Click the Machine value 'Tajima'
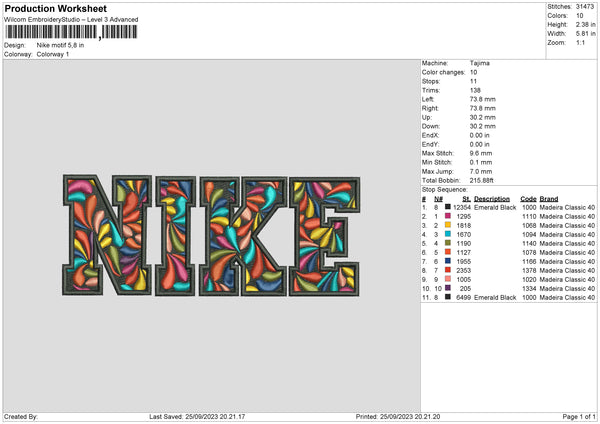Image resolution: width=600 pixels, height=424 pixels. (479, 63)
